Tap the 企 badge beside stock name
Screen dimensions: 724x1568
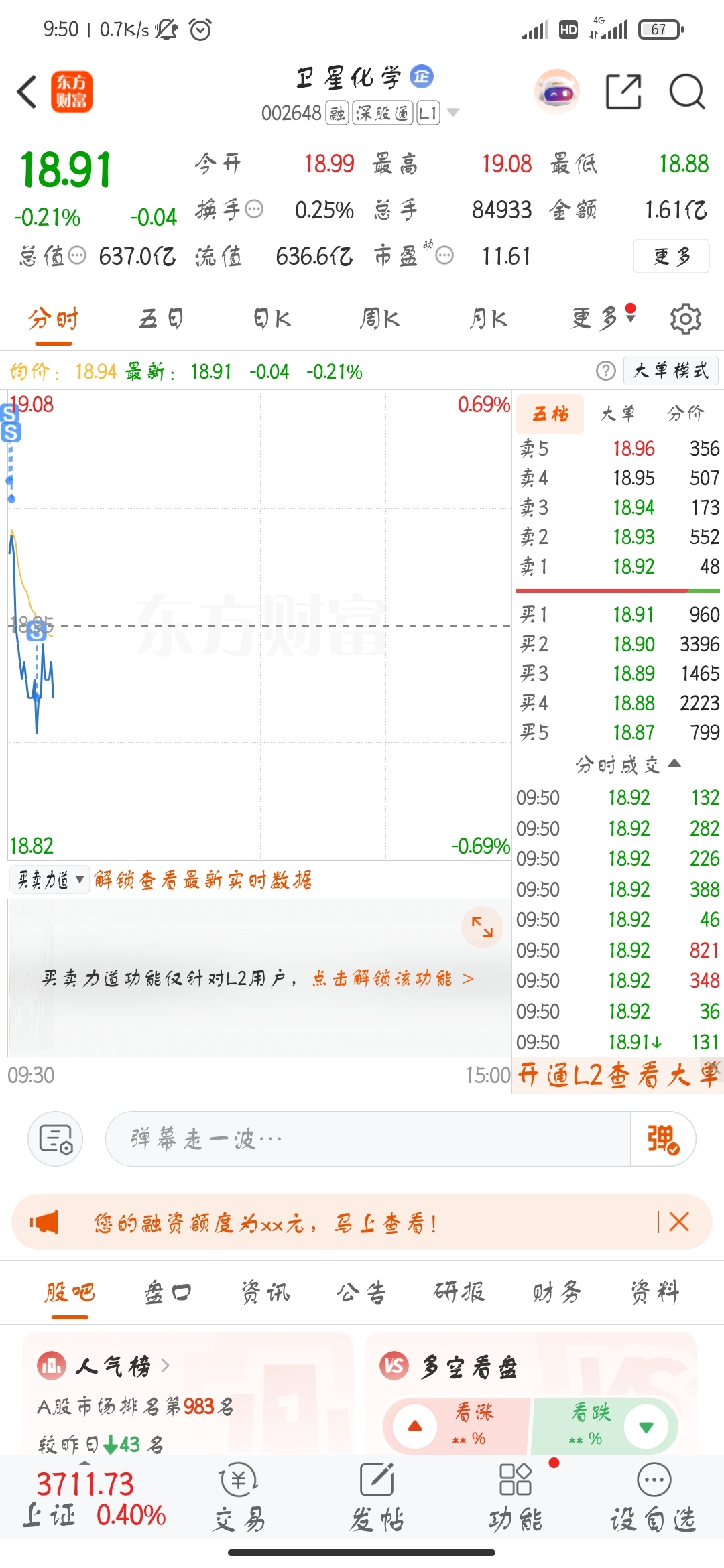pos(422,76)
